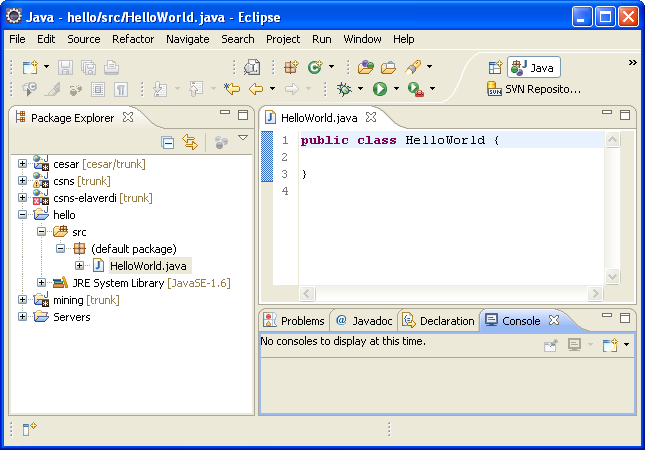Click the Open Type icon in toolbar
Screen dimensions: 645x450
(x=364, y=67)
